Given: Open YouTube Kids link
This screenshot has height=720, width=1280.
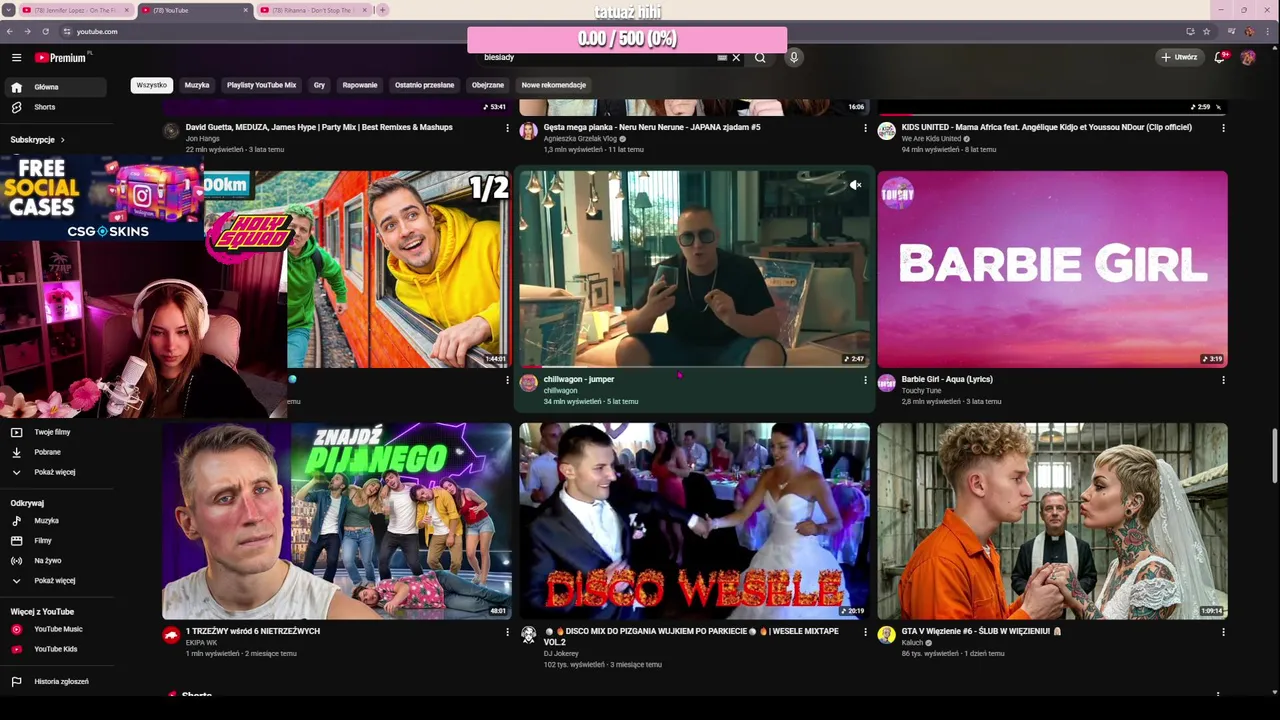Looking at the screenshot, I should (x=55, y=650).
